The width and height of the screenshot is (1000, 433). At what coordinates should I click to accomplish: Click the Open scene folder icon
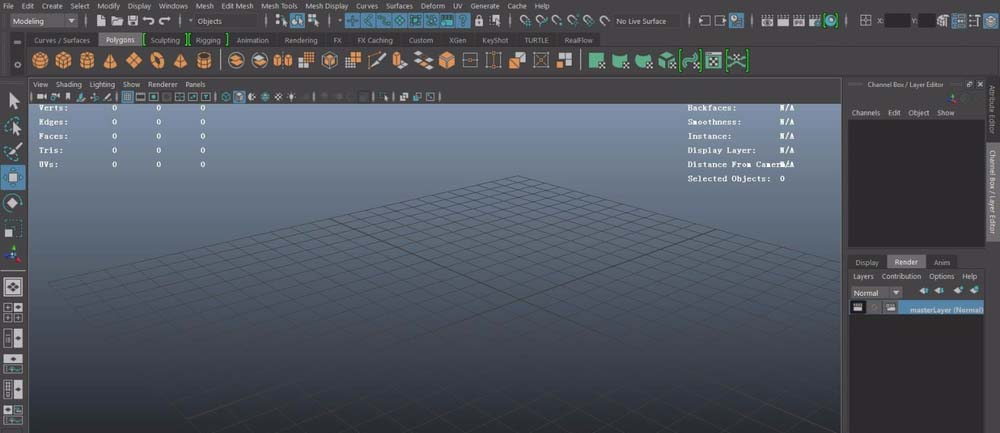[x=117, y=20]
